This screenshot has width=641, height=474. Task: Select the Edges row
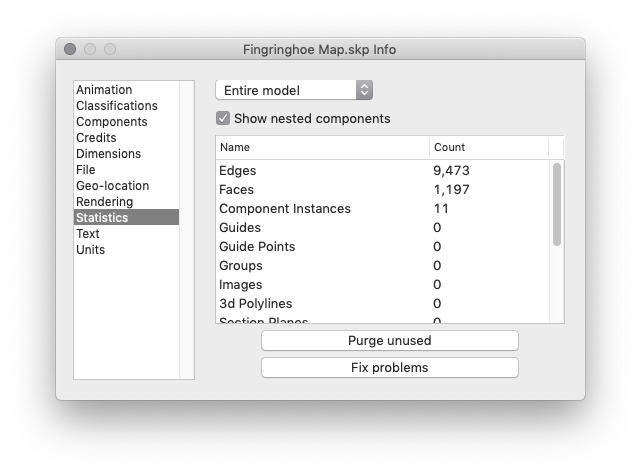click(383, 171)
